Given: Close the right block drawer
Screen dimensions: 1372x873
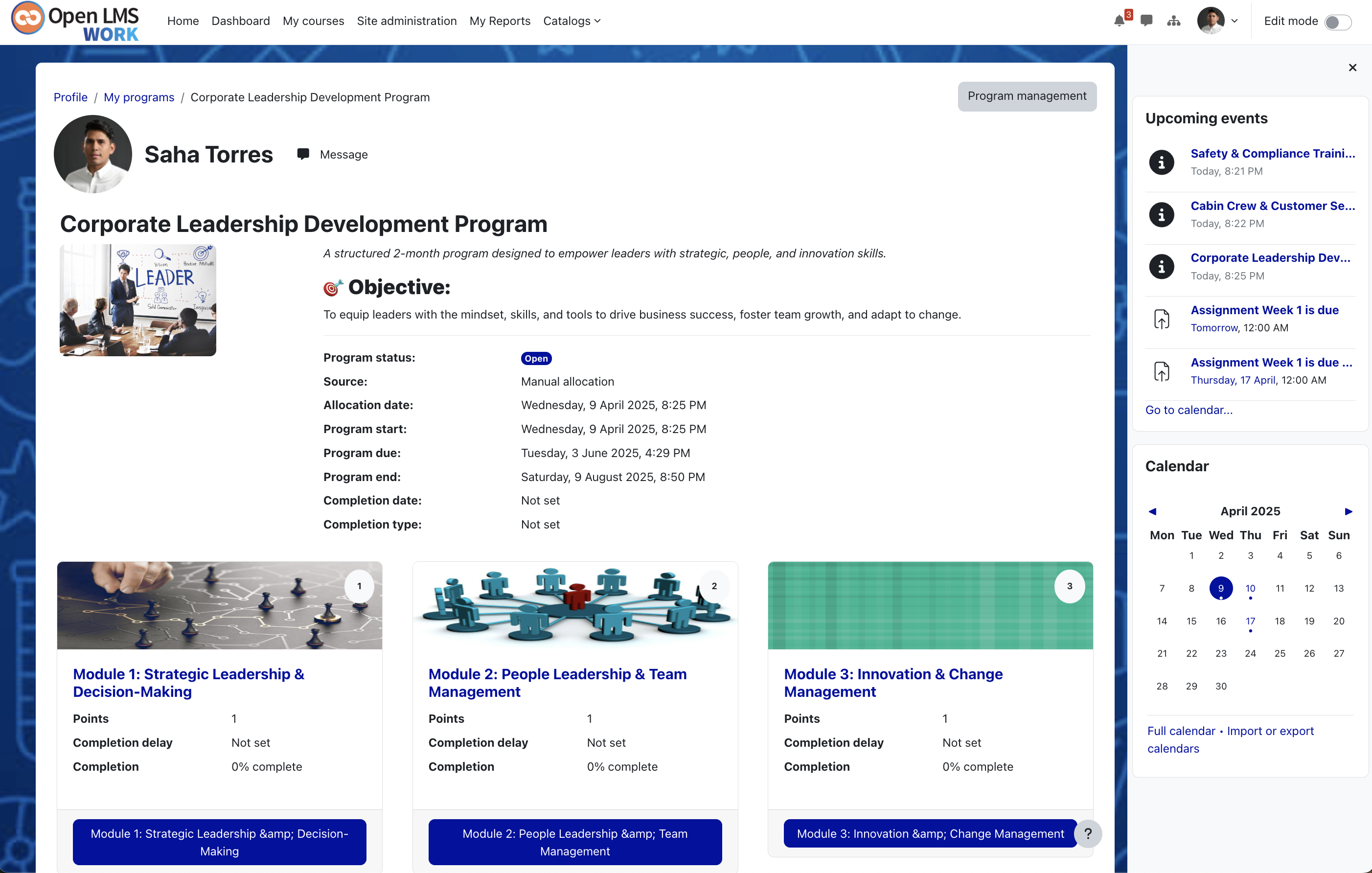Looking at the screenshot, I should (1352, 68).
